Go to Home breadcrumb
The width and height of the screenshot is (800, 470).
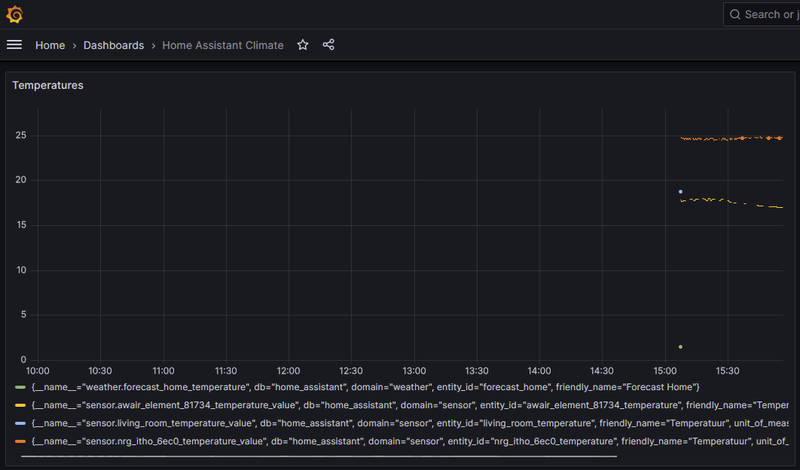click(50, 45)
